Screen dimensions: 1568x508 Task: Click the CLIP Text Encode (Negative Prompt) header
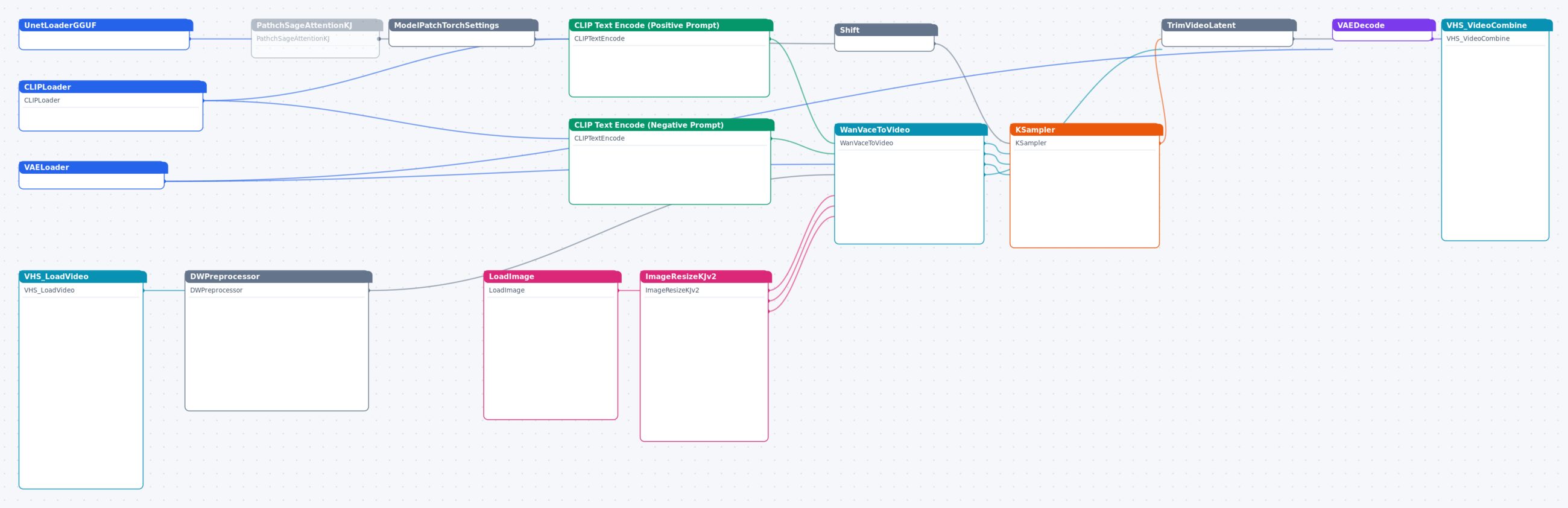671,125
